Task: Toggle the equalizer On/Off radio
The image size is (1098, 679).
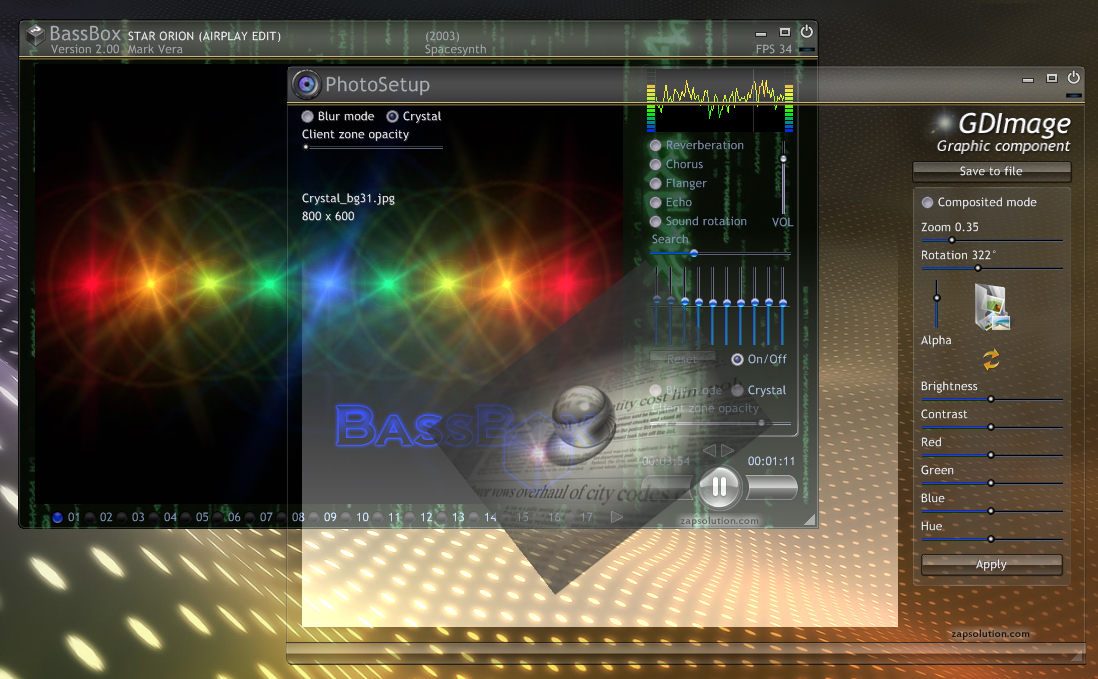Action: (737, 359)
